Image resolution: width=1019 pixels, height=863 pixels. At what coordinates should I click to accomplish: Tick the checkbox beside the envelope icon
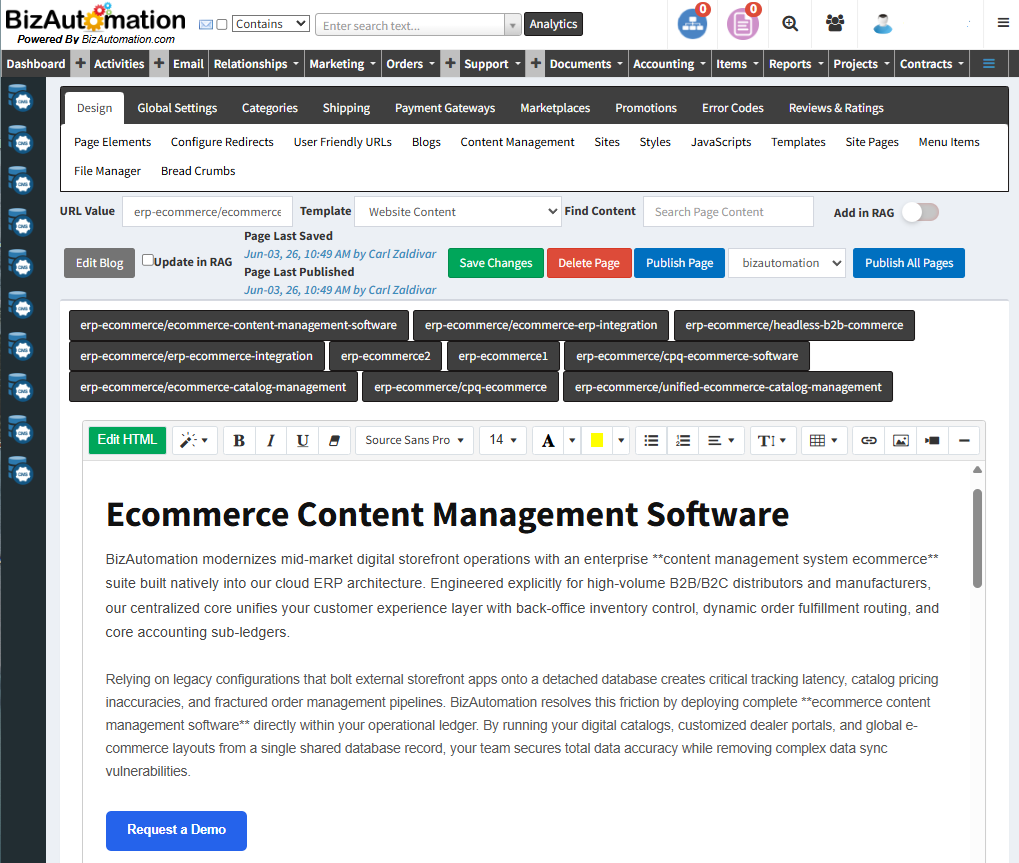click(222, 25)
